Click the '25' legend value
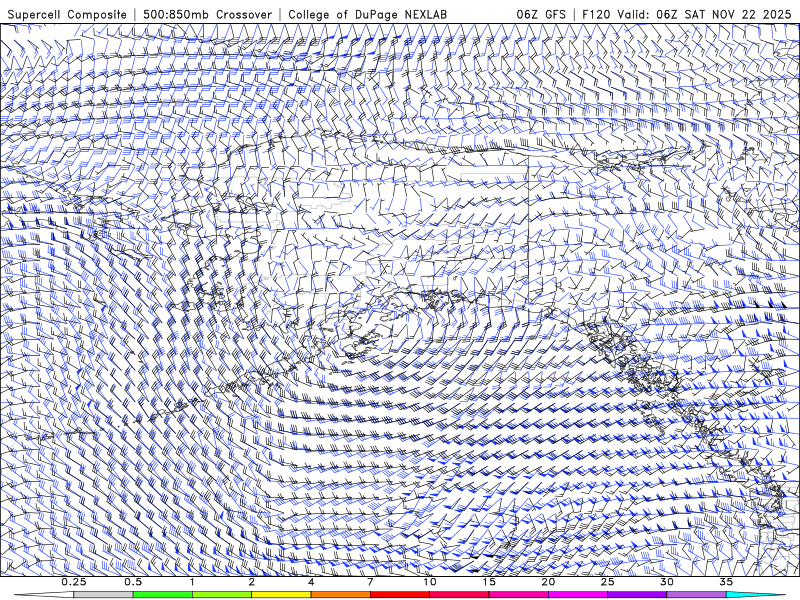Image resolution: width=800 pixels, height=600 pixels. [607, 582]
